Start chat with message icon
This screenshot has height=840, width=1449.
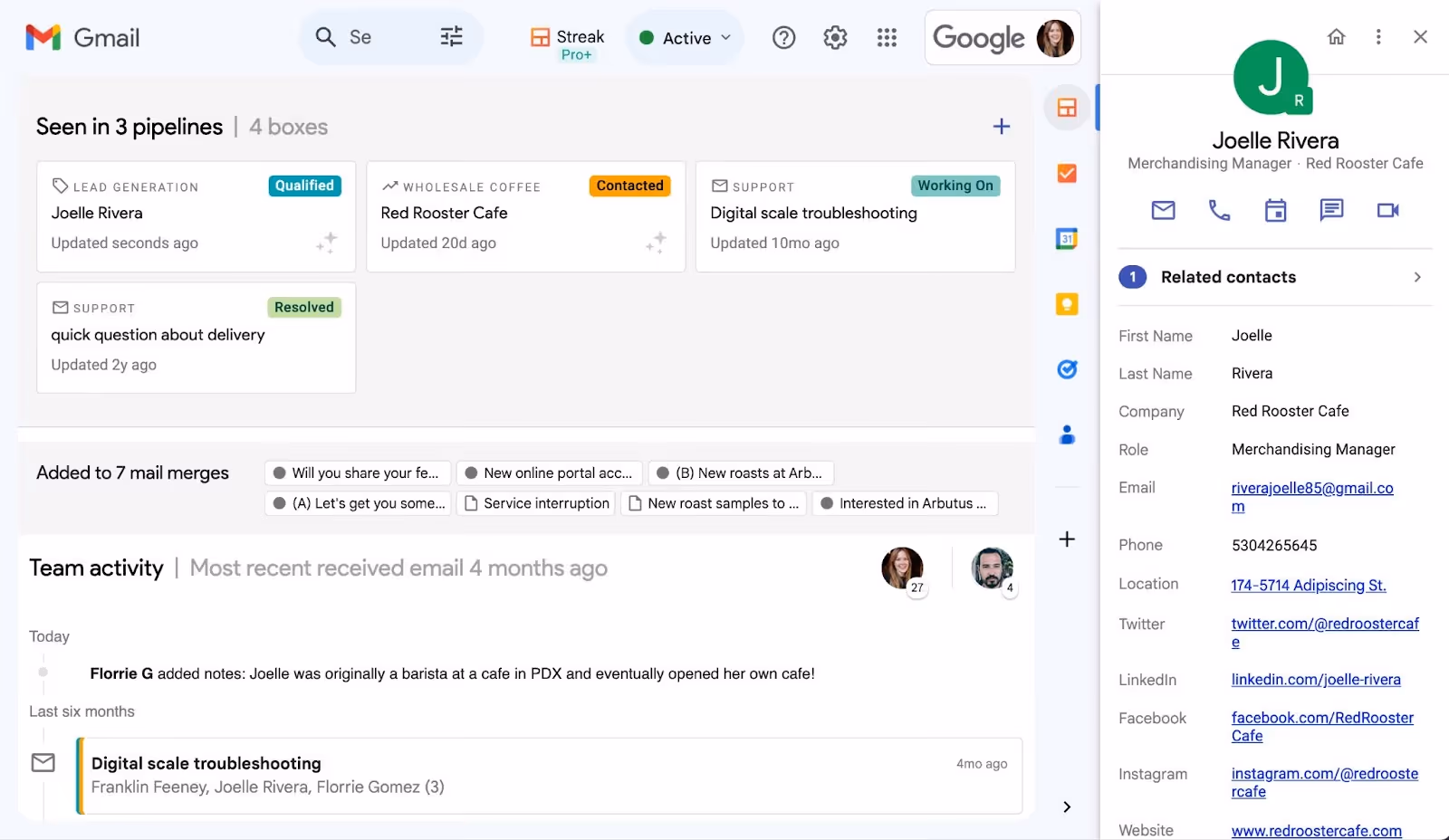click(1331, 211)
